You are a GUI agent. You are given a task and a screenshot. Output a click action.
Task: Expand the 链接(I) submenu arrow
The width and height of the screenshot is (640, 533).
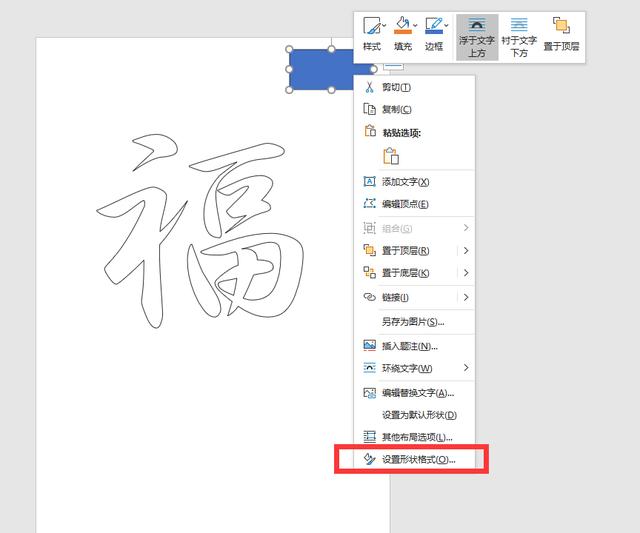(x=466, y=297)
